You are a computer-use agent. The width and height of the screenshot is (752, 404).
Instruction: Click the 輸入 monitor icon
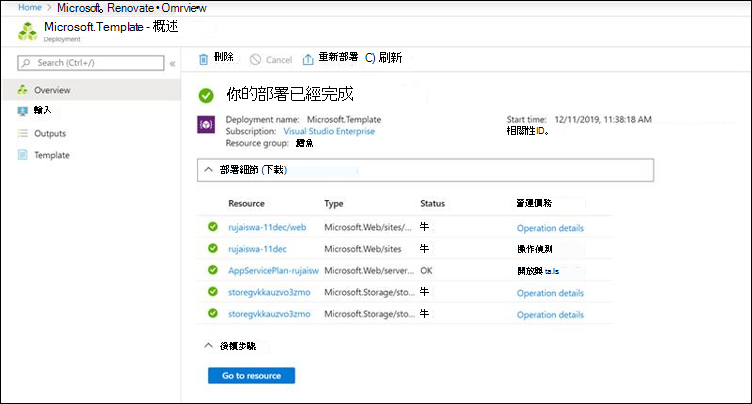coord(22,111)
